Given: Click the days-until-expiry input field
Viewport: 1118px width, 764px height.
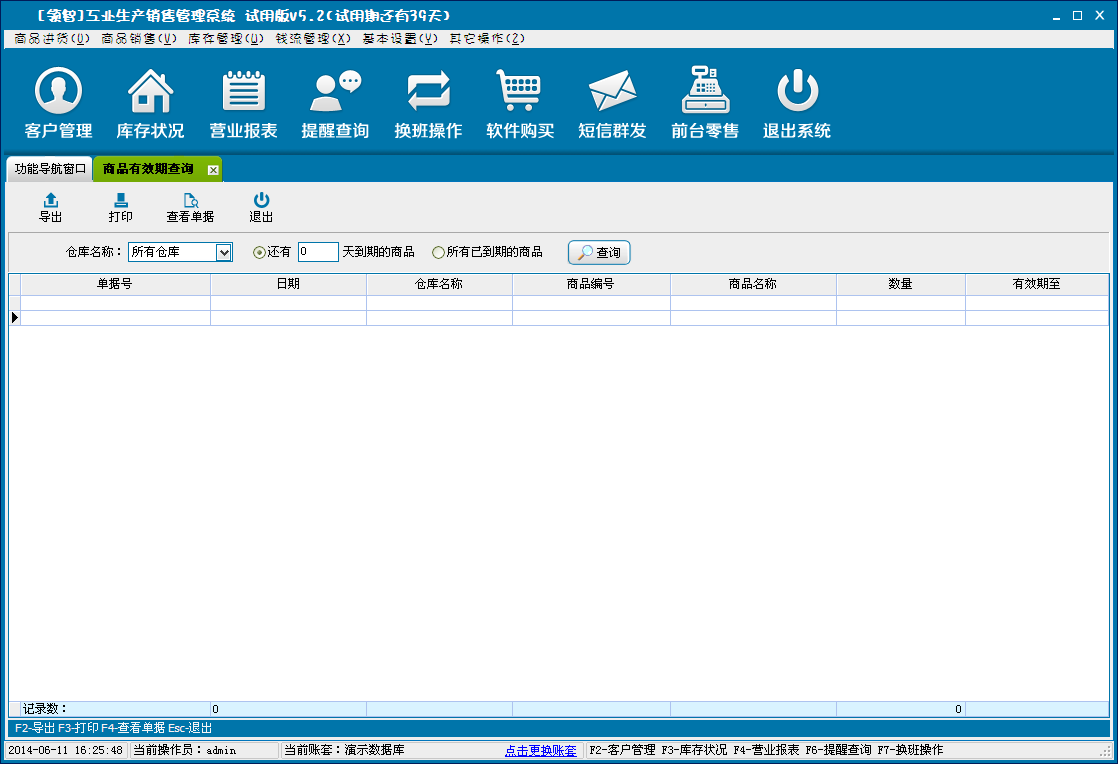Looking at the screenshot, I should pyautogui.click(x=318, y=252).
